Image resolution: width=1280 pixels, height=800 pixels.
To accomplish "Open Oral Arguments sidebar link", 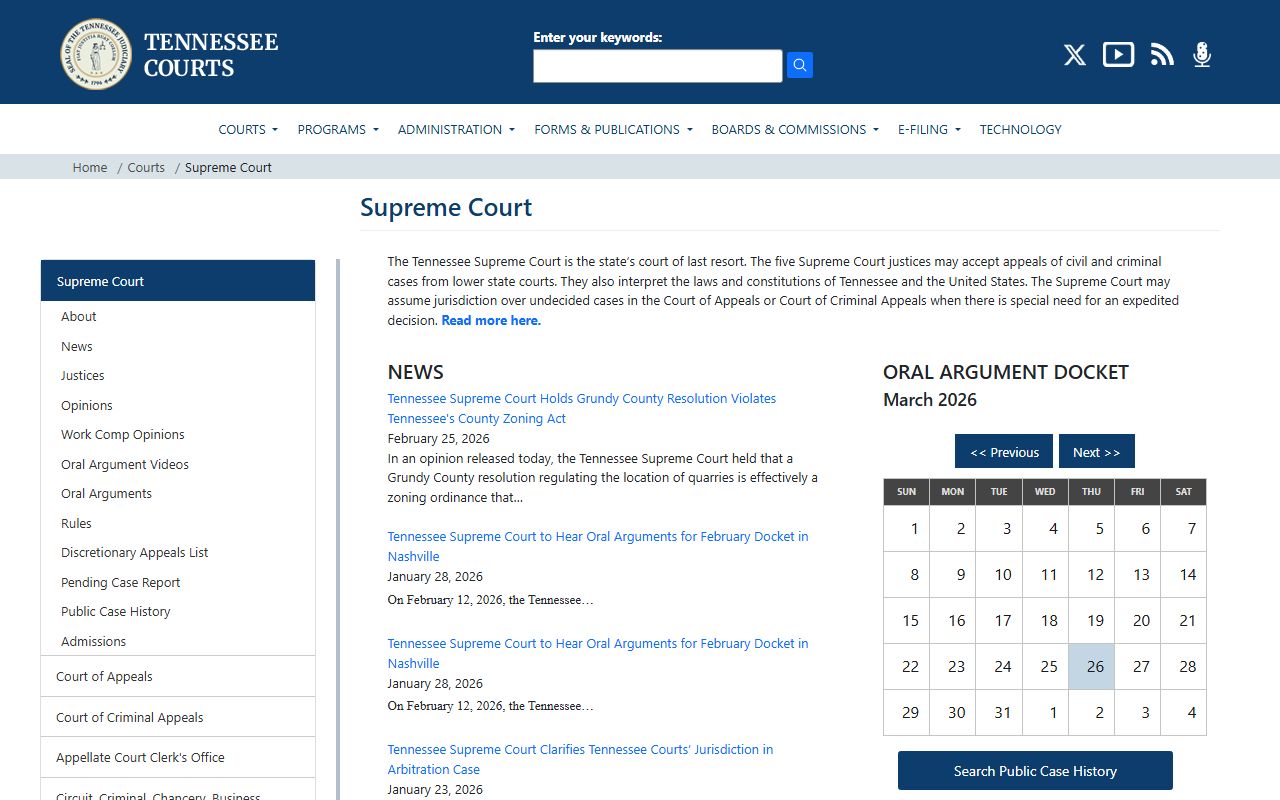I will point(107,493).
